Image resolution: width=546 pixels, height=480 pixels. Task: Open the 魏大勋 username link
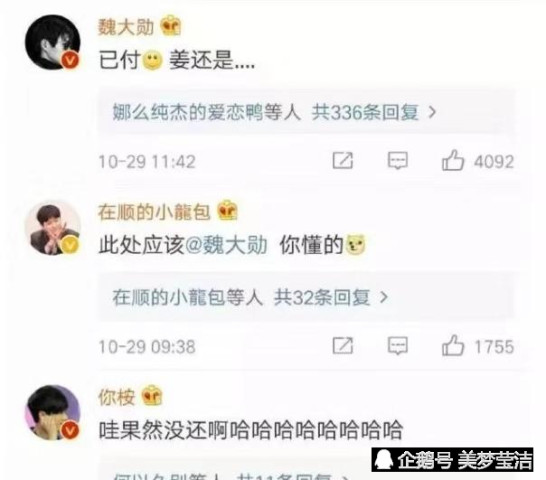(x=126, y=26)
